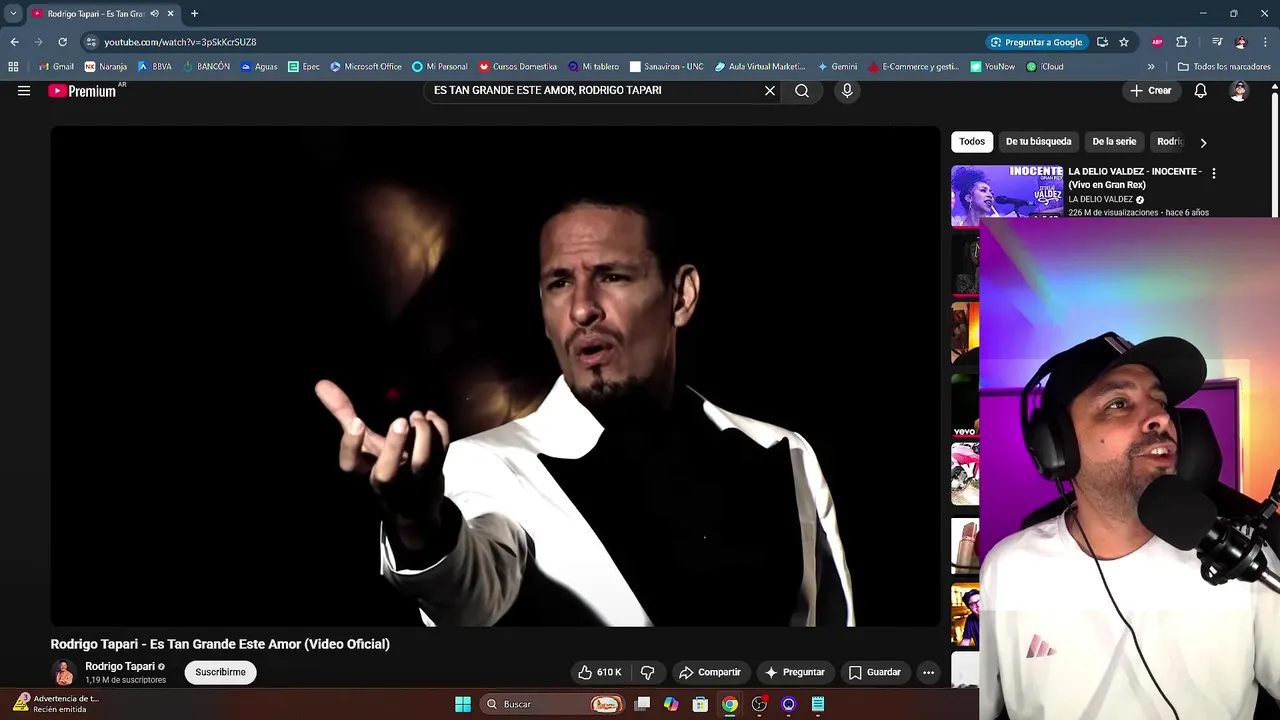This screenshot has height=720, width=1280.
Task: Dislike the Rodrigo Tapari video
Action: 647,672
